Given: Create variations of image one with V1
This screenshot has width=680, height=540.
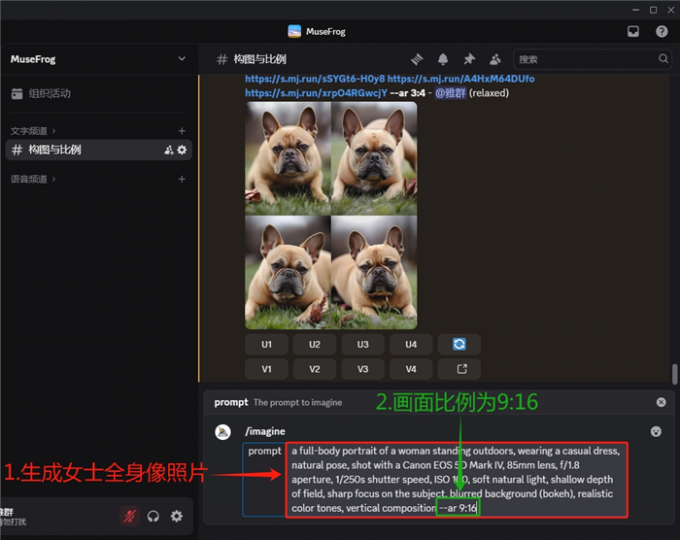Looking at the screenshot, I should (x=266, y=369).
